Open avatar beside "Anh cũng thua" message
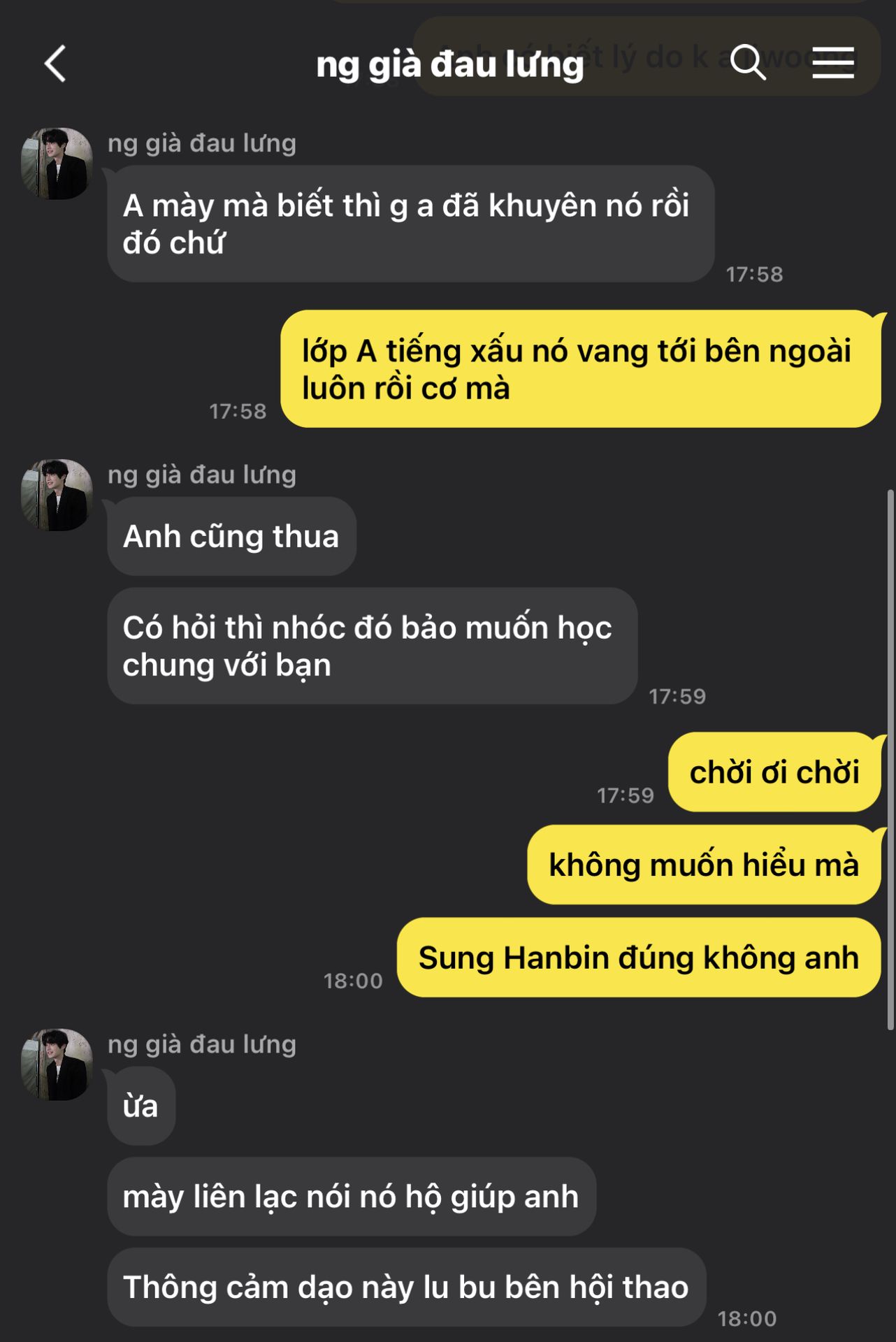 [57, 495]
